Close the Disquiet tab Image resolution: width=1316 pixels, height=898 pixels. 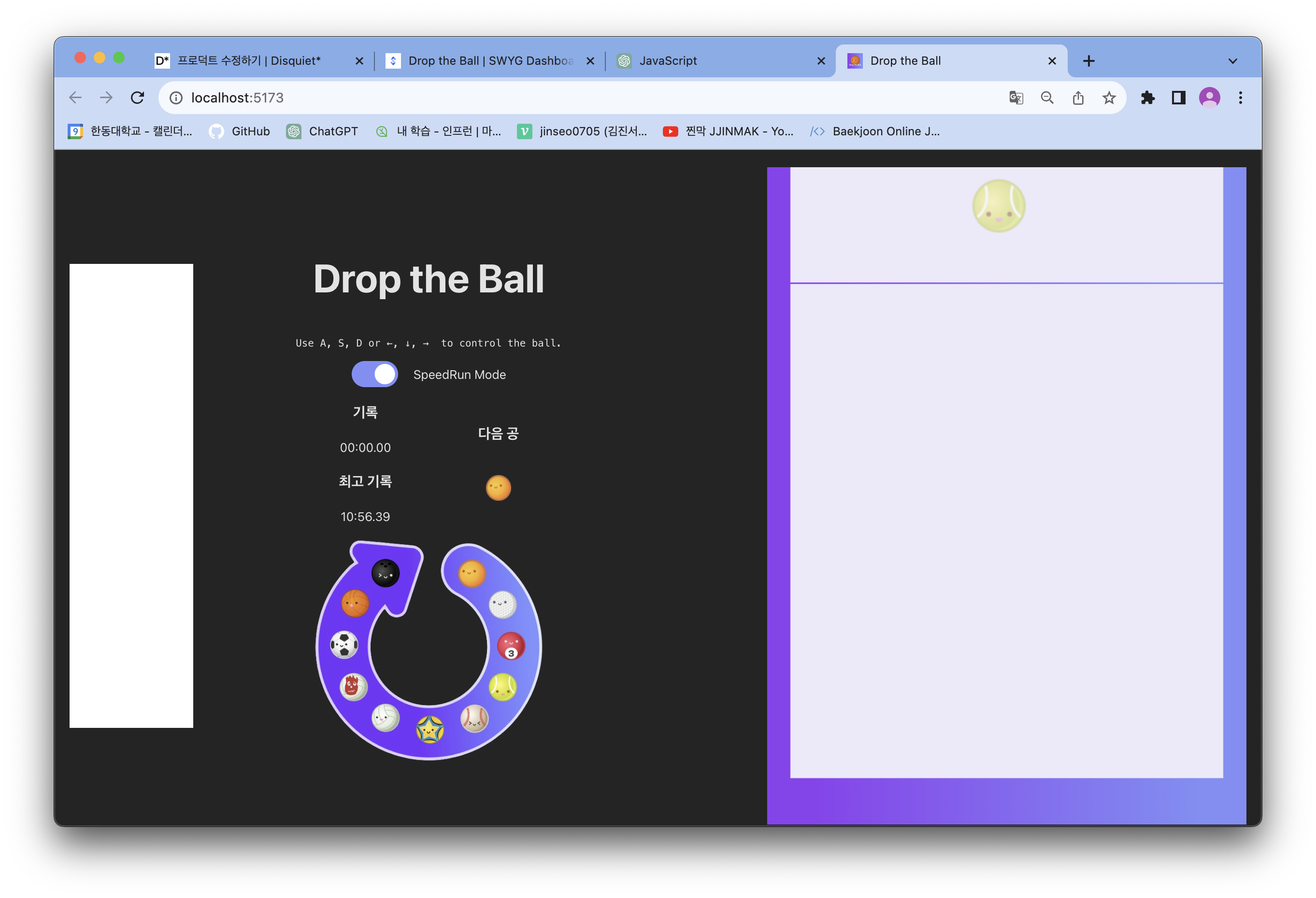tap(359, 60)
